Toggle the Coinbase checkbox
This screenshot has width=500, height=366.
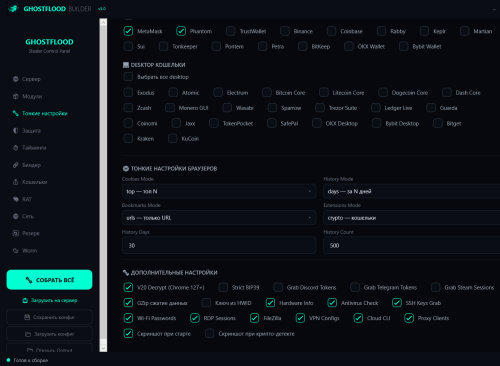tap(331, 31)
